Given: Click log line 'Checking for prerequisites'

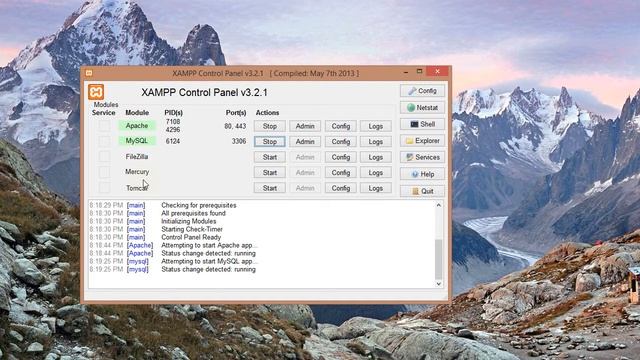Looking at the screenshot, I should [x=199, y=205].
